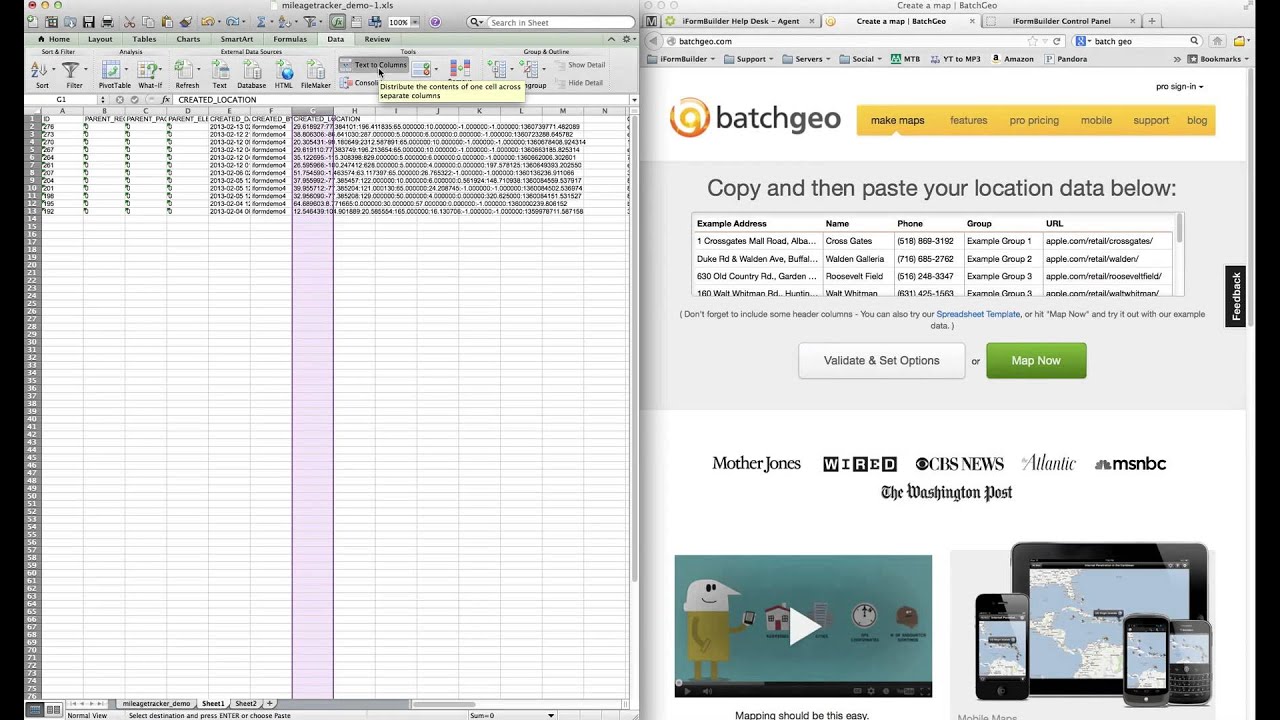Open the Home ribbon tab
The width and height of the screenshot is (1280, 720).
(53, 39)
